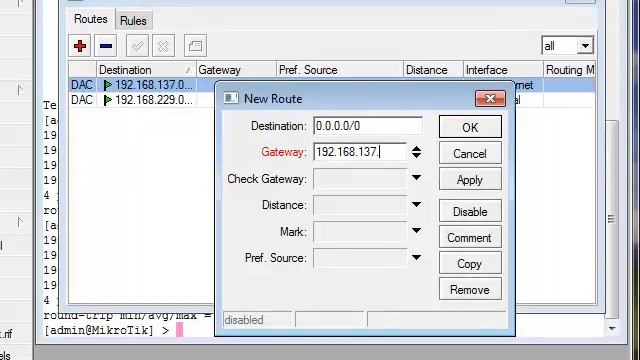Click the Apply button
Image resolution: width=640 pixels, height=360 pixels.
(470, 180)
